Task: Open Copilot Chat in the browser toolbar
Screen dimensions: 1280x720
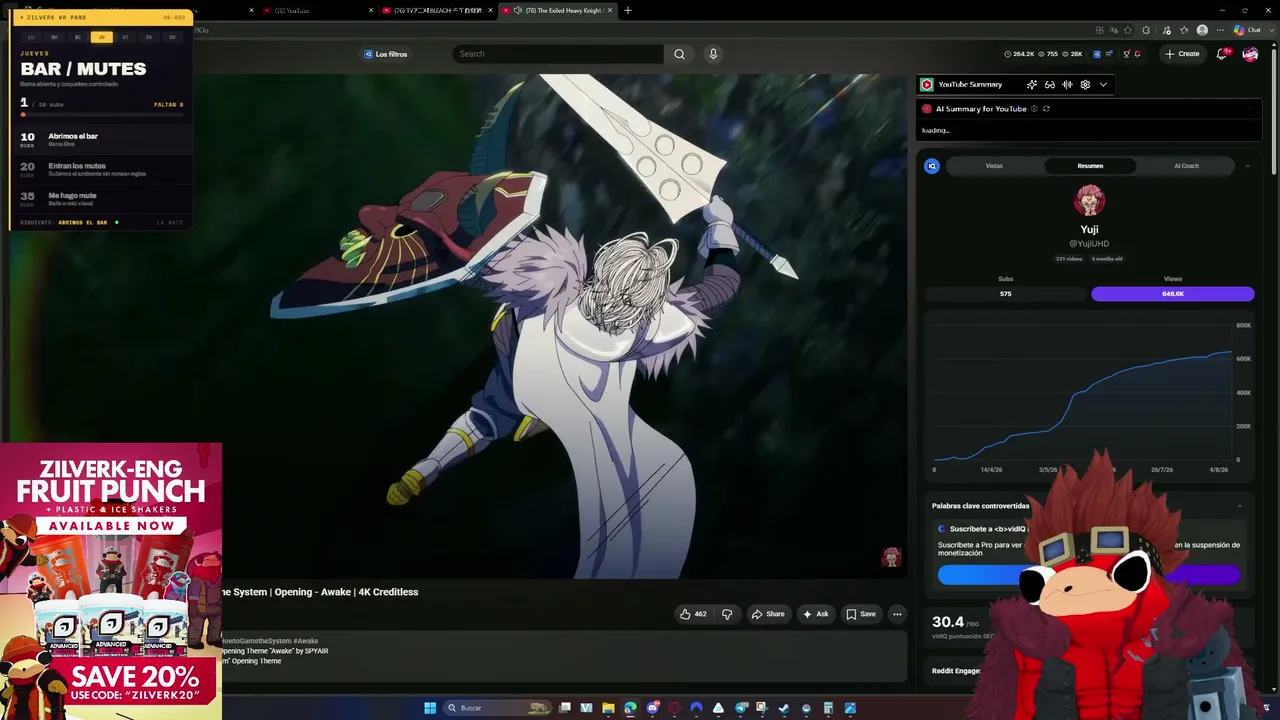Action: point(1246,30)
